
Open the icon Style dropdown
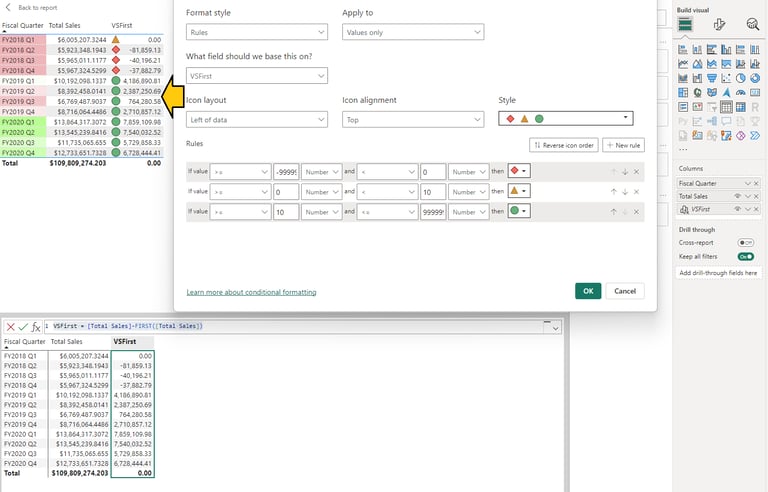coord(566,119)
